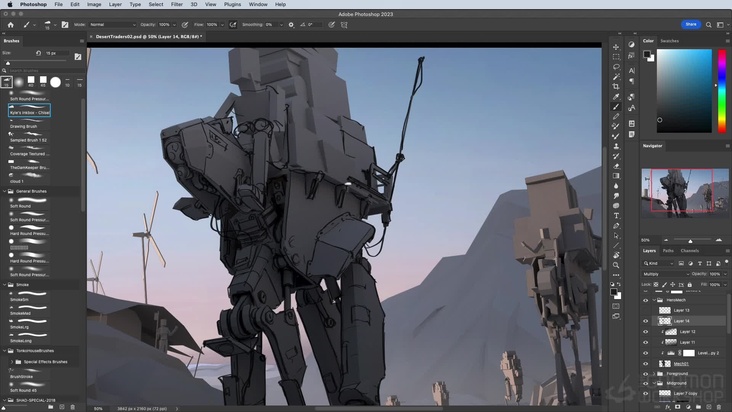732x412 pixels.
Task: Open the Filter menu
Action: pyautogui.click(x=176, y=4)
